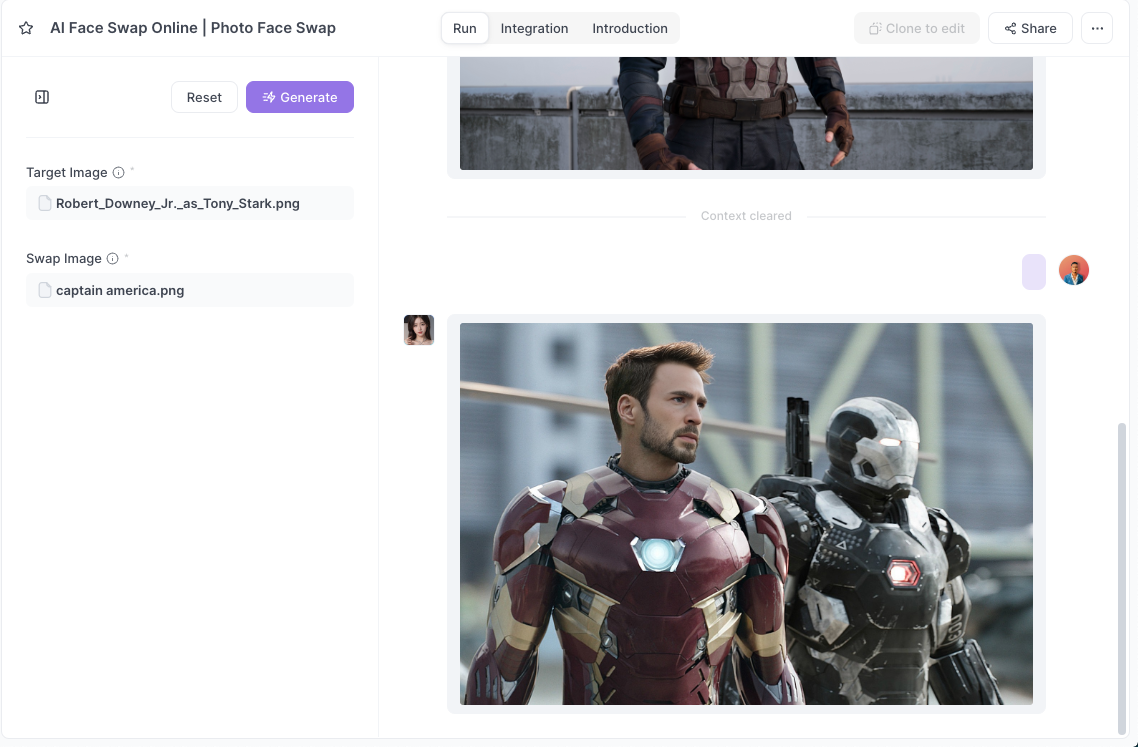This screenshot has width=1138, height=747.
Task: Click the file icon of captain america.png
Action: click(44, 290)
